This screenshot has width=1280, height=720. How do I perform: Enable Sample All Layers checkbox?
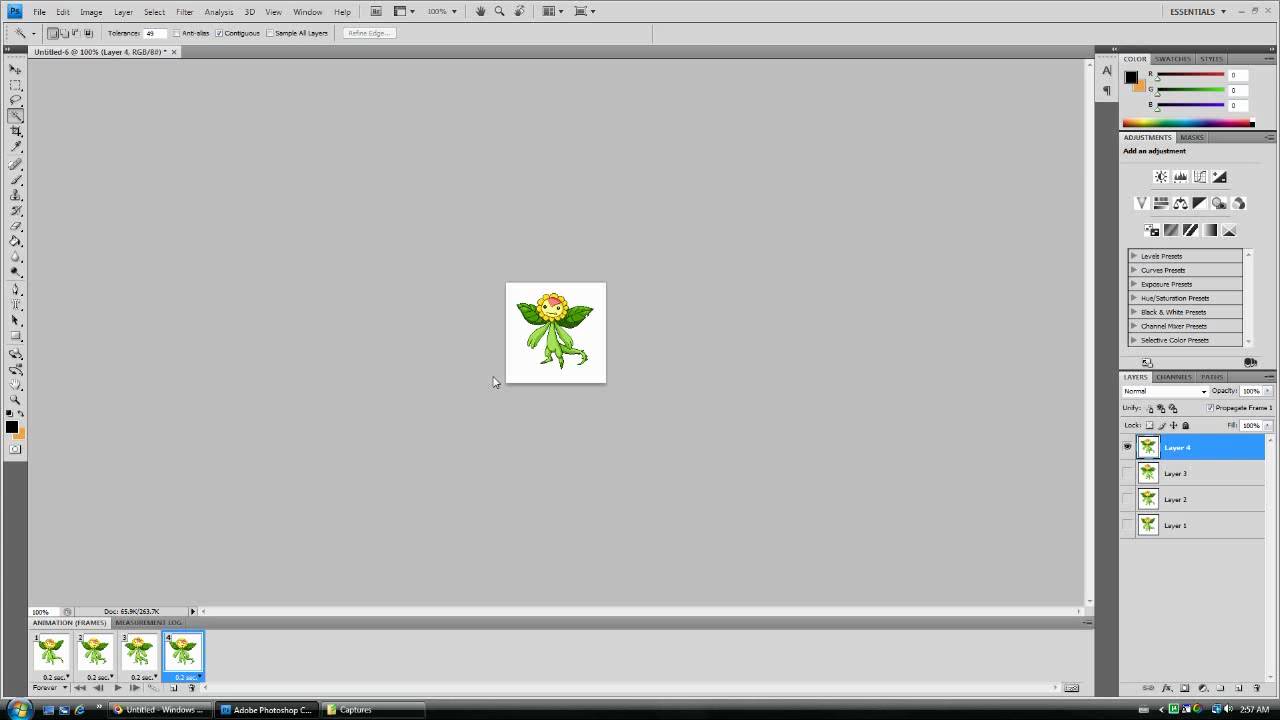click(270, 33)
